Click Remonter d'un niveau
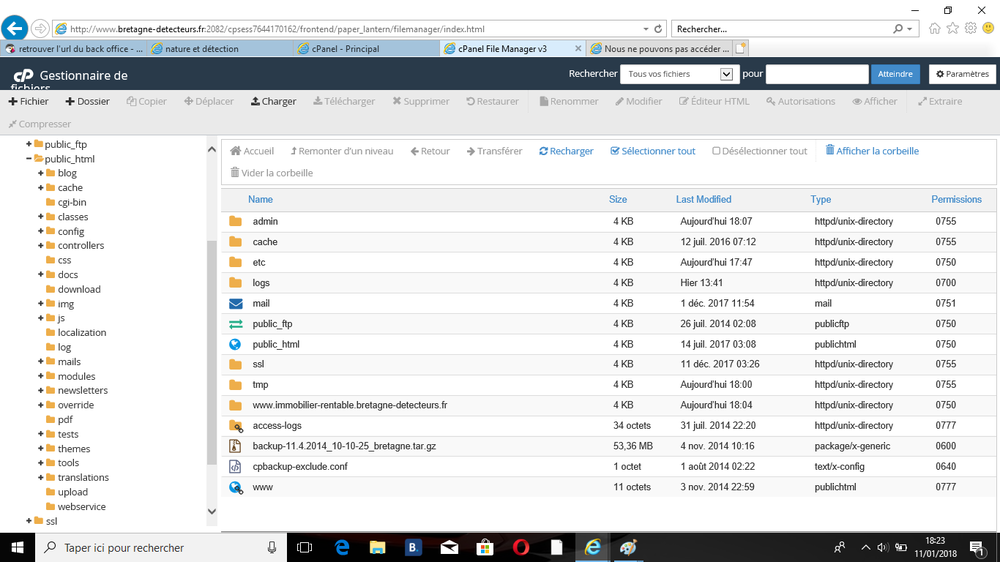The width and height of the screenshot is (1000, 562). pos(342,151)
